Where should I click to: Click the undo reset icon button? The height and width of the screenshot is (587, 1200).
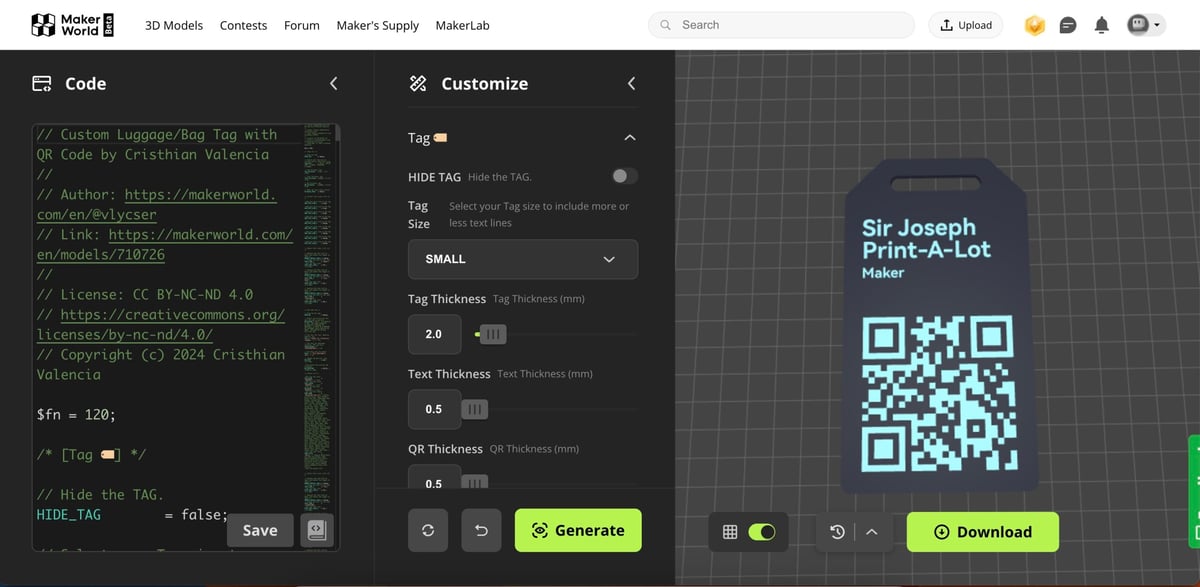click(481, 531)
